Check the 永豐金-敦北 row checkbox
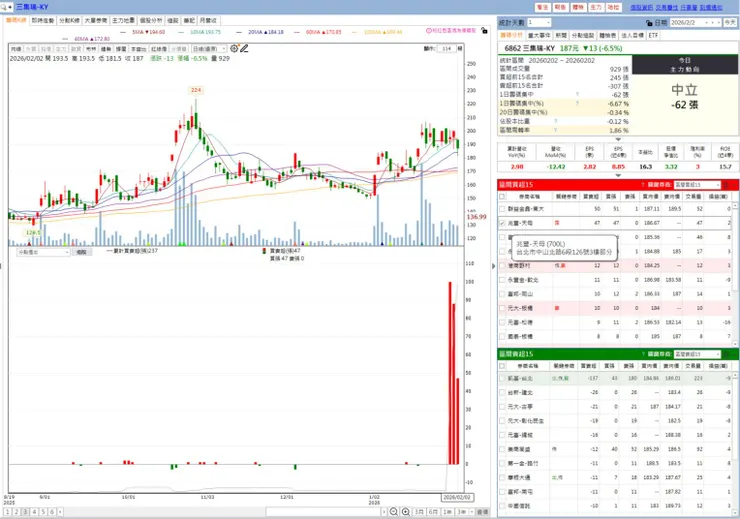740x519 pixels. pos(502,280)
